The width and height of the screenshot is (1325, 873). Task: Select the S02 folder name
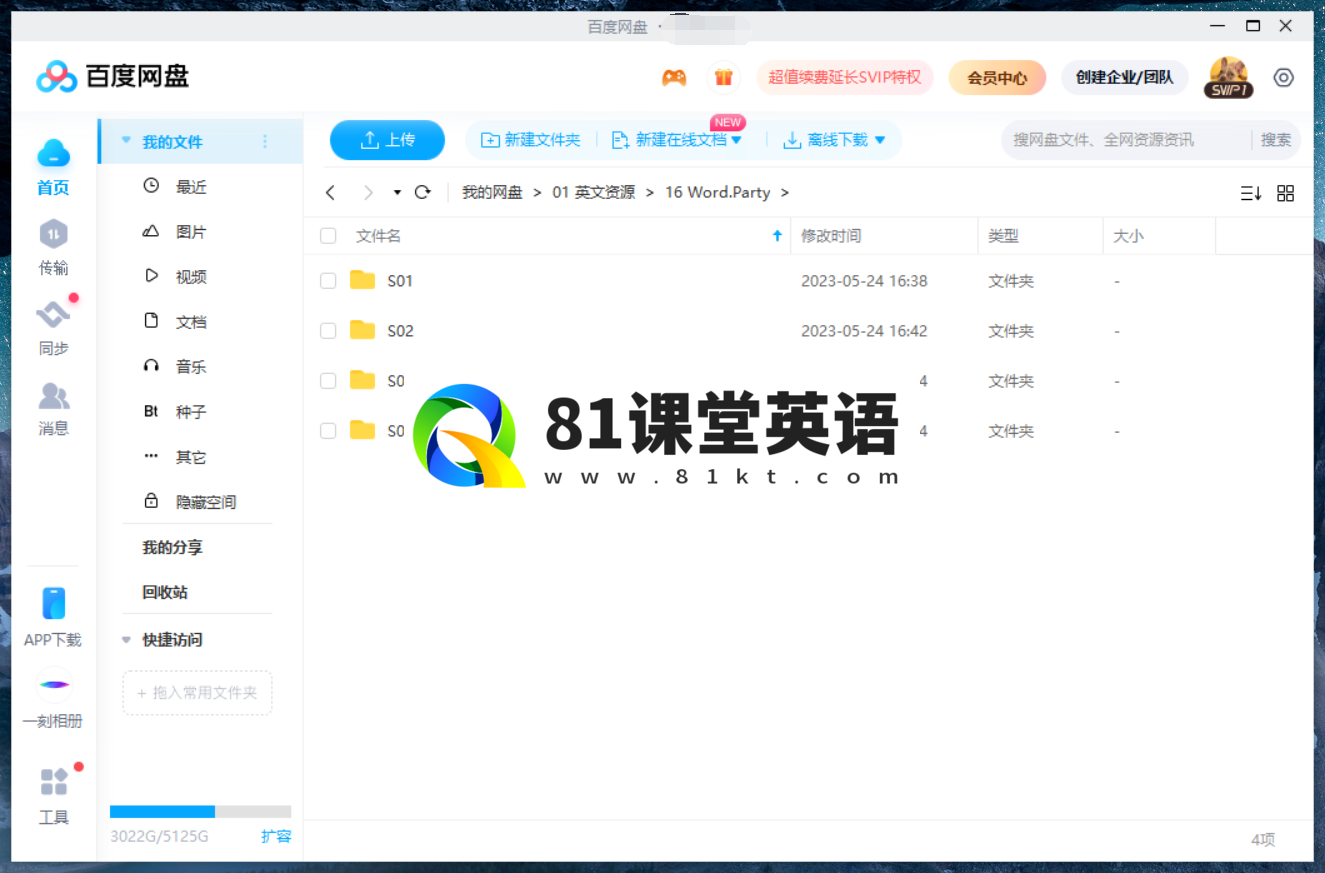tap(400, 331)
